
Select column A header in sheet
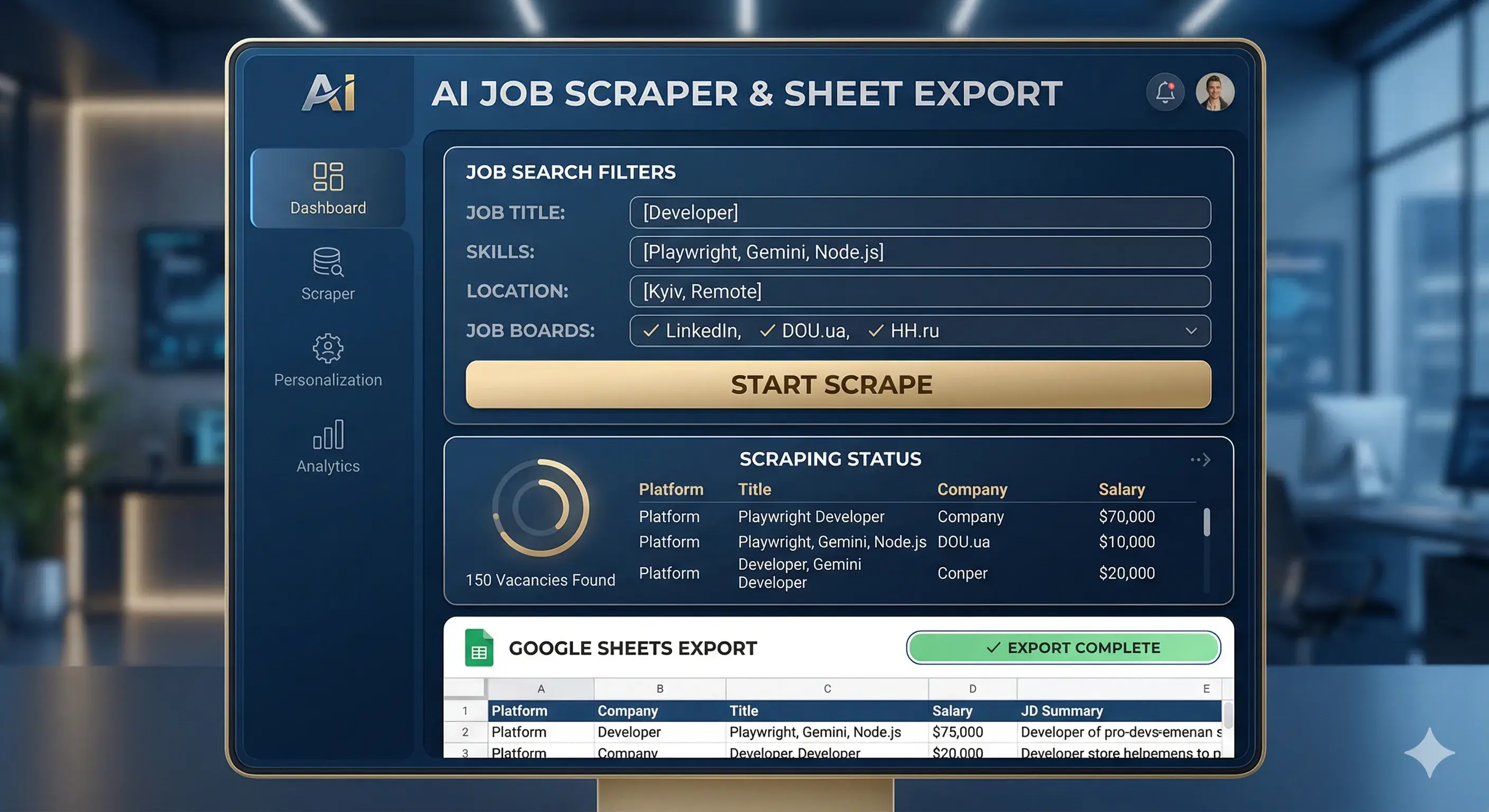(540, 688)
